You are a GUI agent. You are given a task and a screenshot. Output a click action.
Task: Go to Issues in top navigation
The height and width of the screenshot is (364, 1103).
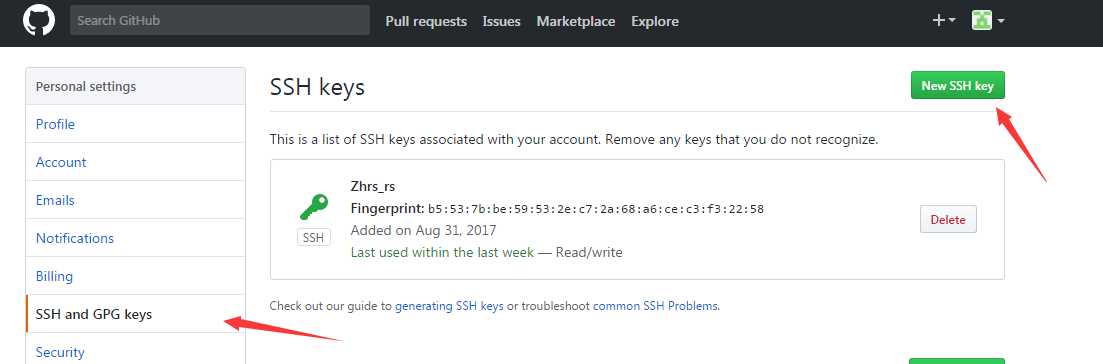(x=502, y=21)
